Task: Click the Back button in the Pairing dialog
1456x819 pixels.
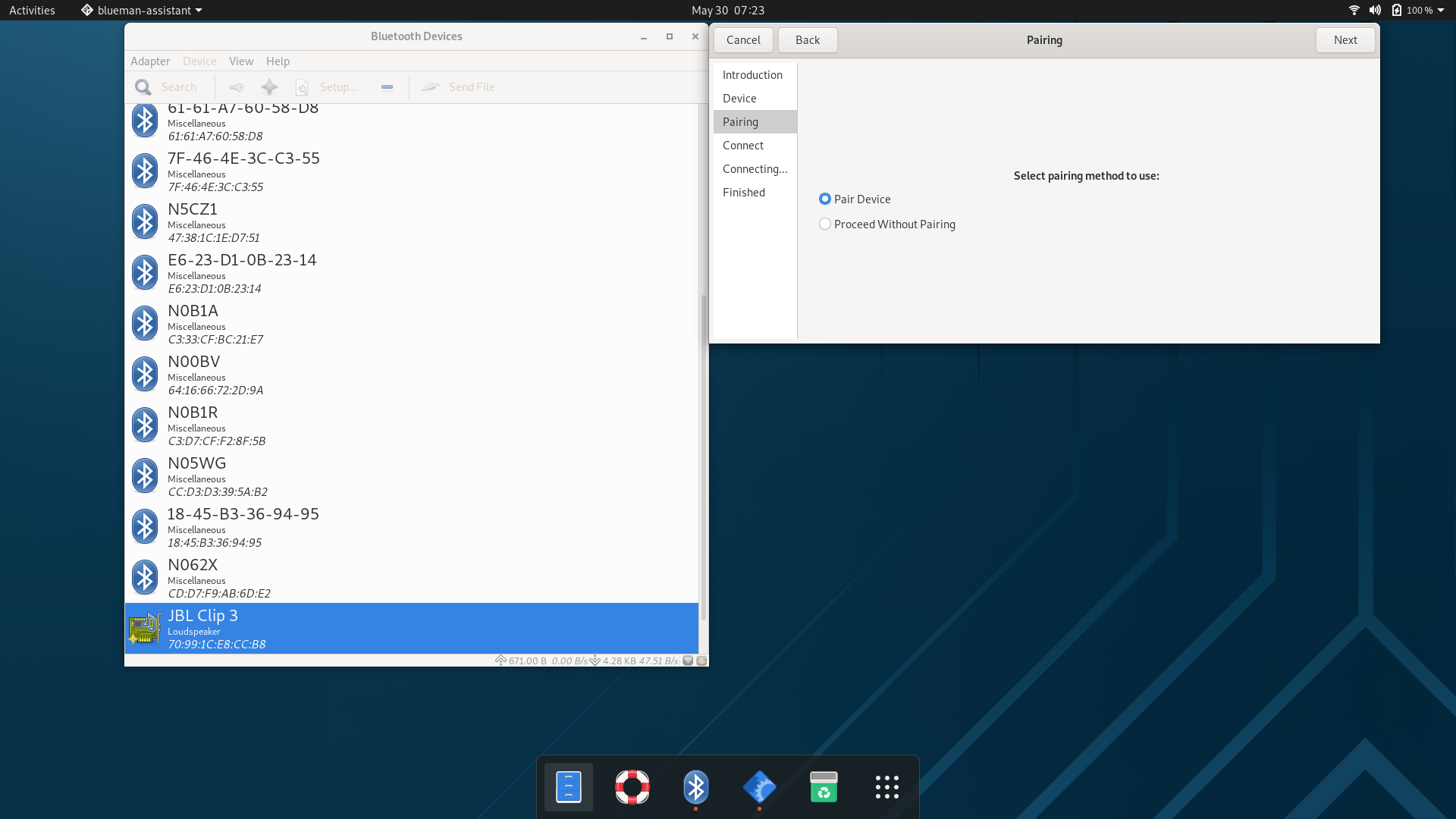Action: pyautogui.click(x=808, y=40)
